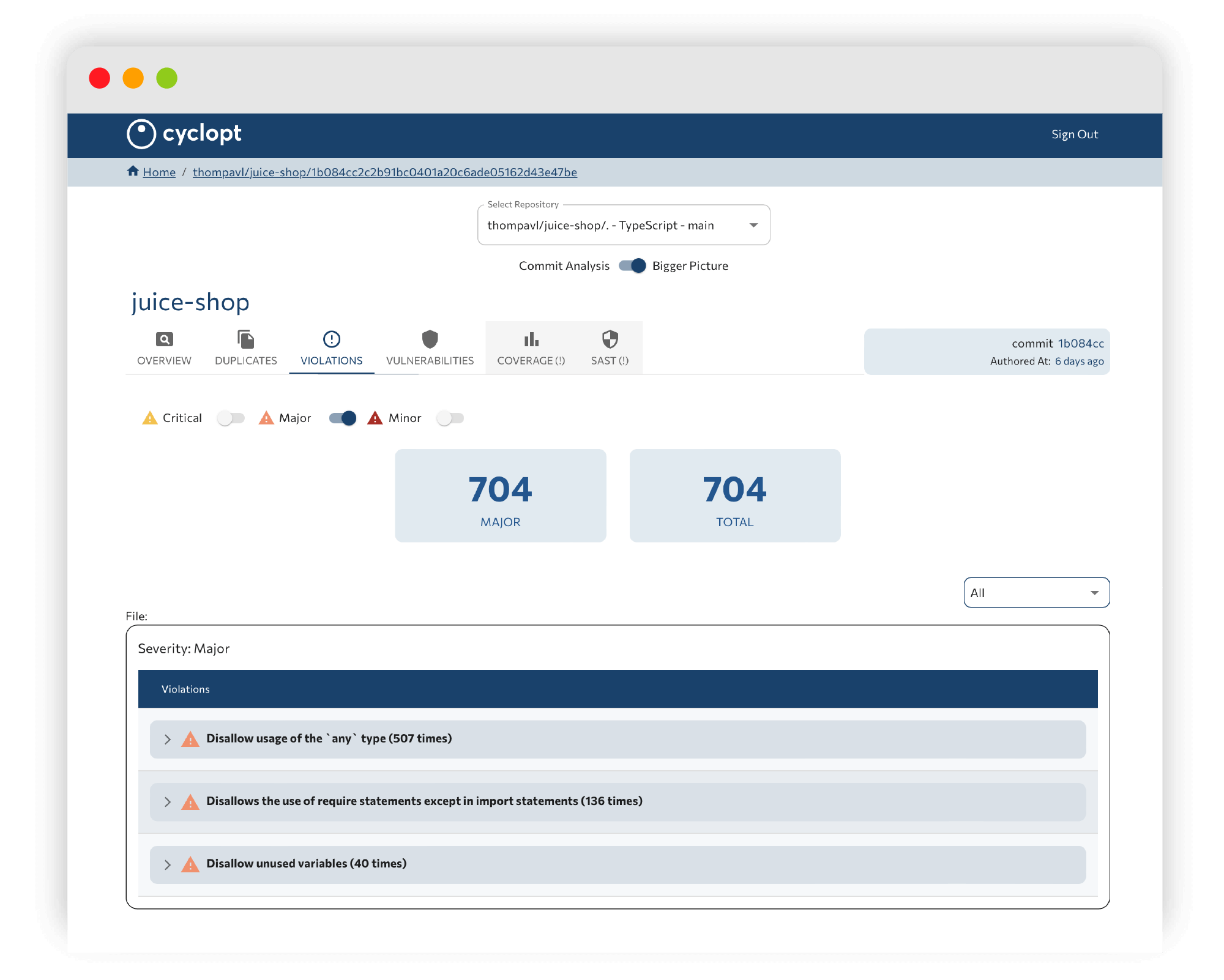Expand the require statements violation chevron
The width and height of the screenshot is (1224, 980).
pos(167,801)
